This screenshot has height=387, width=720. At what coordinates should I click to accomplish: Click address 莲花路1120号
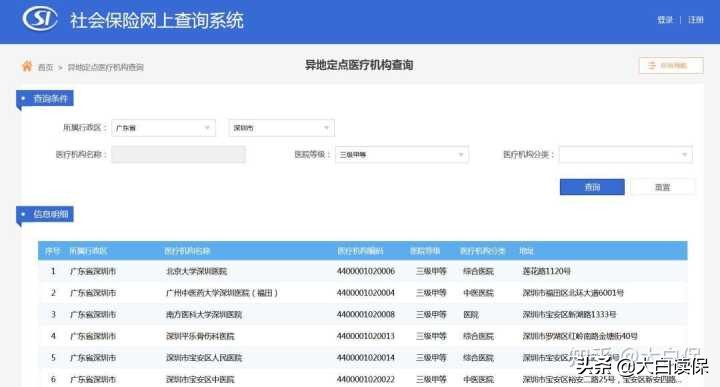[546, 271]
